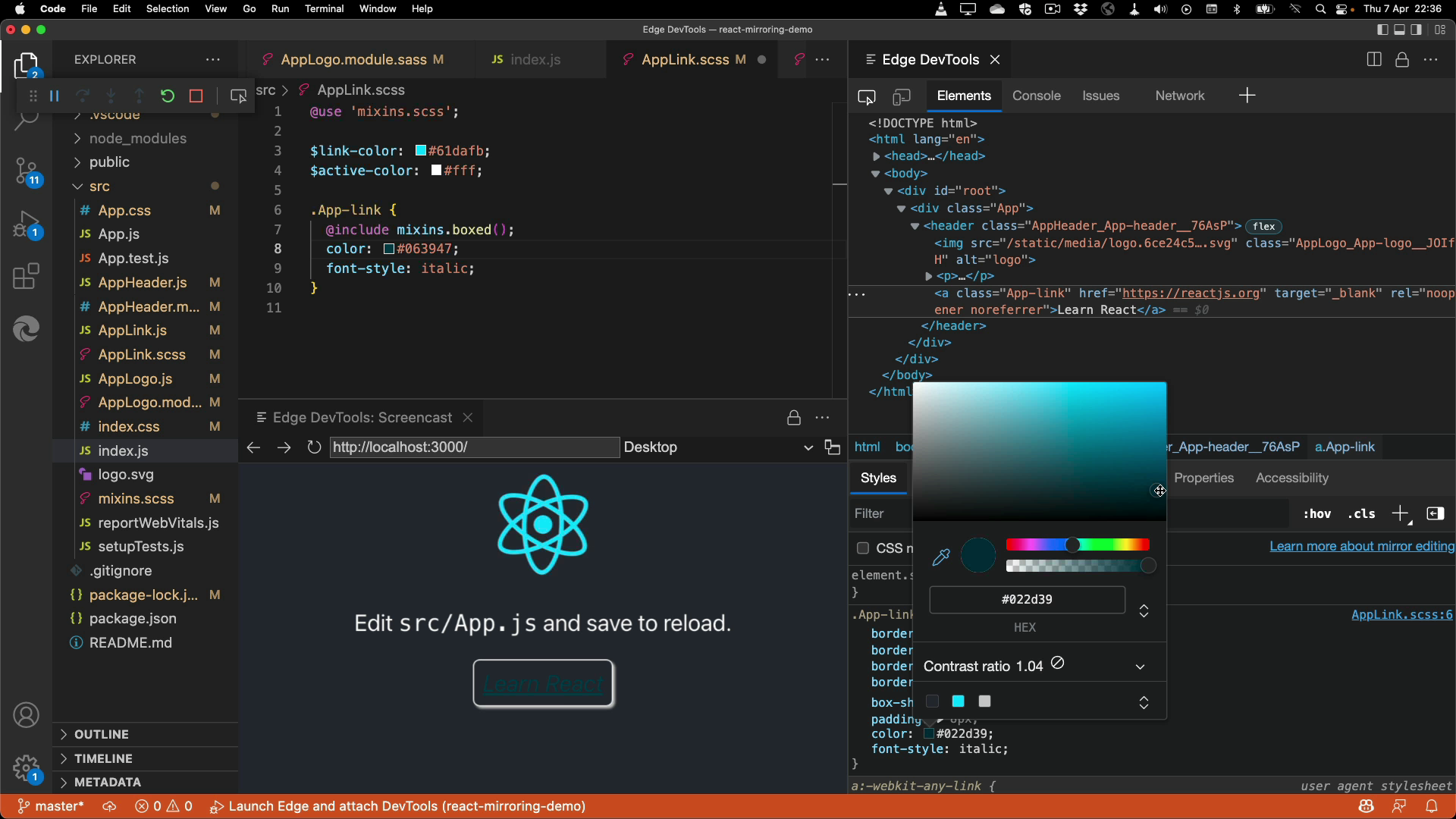Image resolution: width=1456 pixels, height=819 pixels.
Task: Expand the Contrast ratio section
Action: 1140,665
